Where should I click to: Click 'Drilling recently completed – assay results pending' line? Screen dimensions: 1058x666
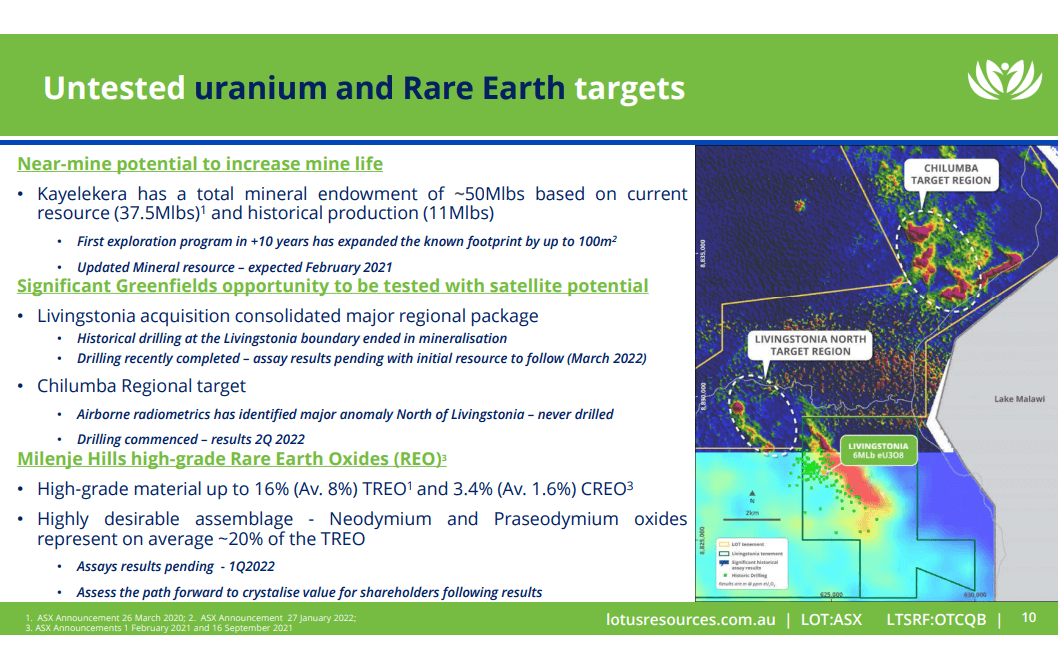click(361, 358)
